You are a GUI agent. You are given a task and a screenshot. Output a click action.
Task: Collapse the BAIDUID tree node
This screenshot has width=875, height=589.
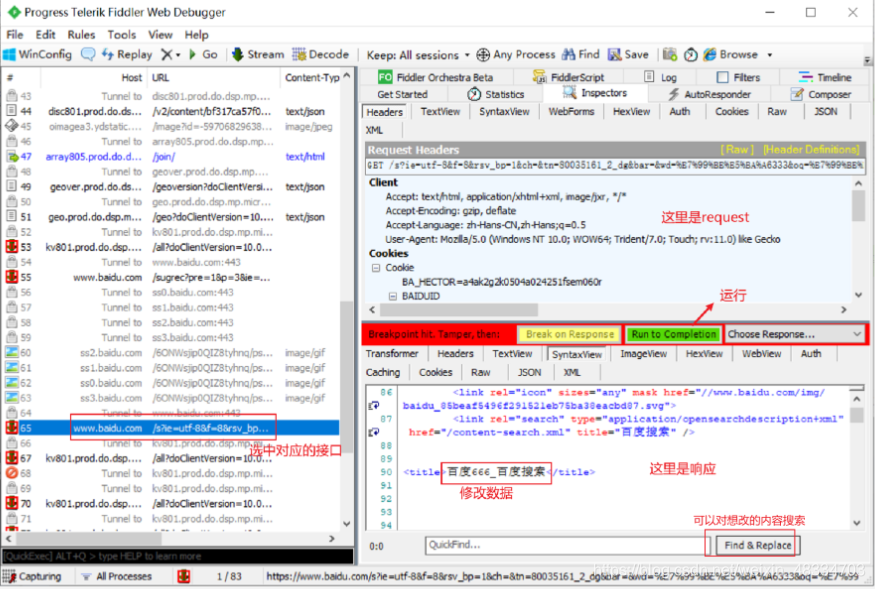[393, 296]
